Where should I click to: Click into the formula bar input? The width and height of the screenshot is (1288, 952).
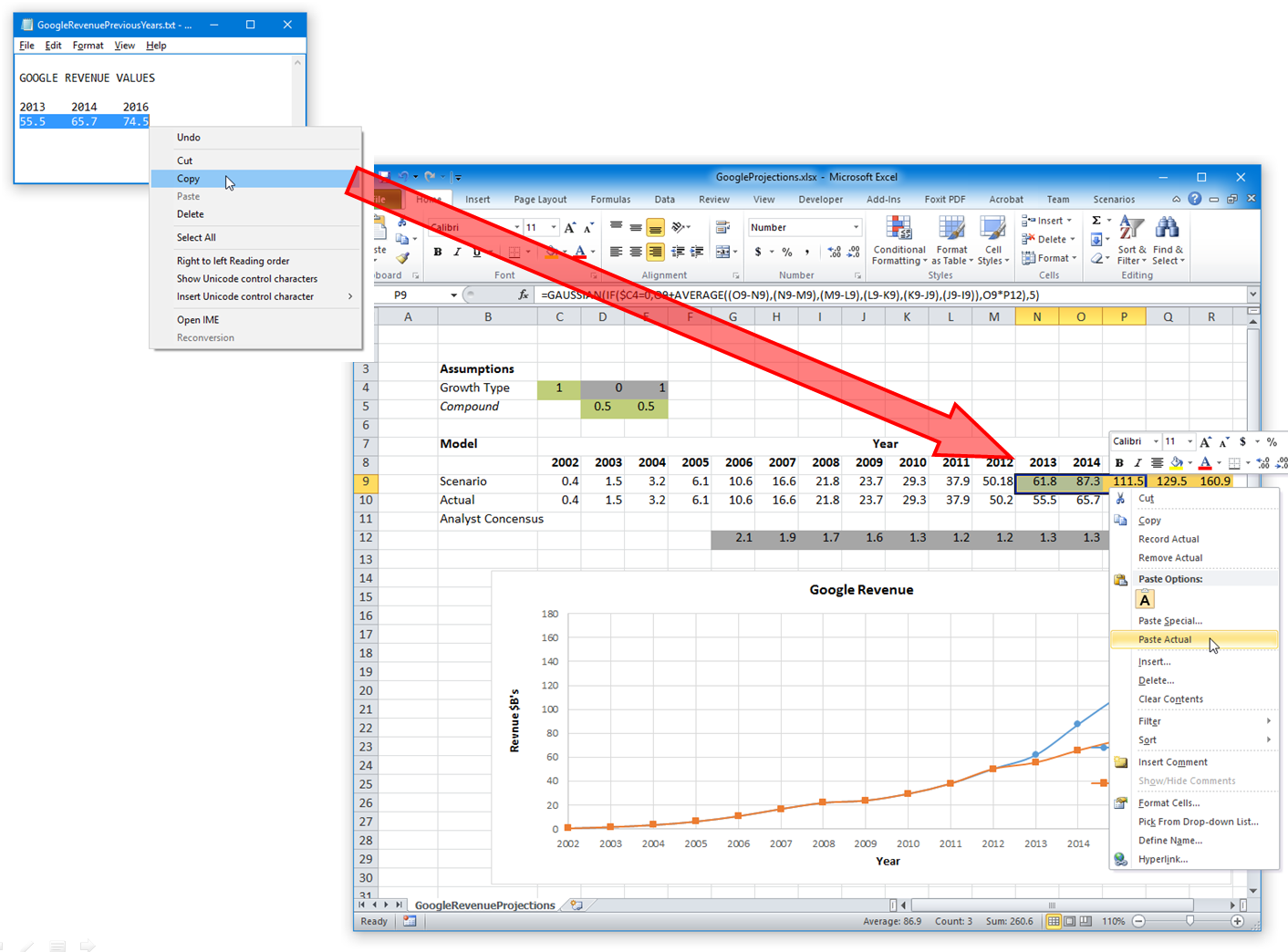pyautogui.click(x=890, y=295)
